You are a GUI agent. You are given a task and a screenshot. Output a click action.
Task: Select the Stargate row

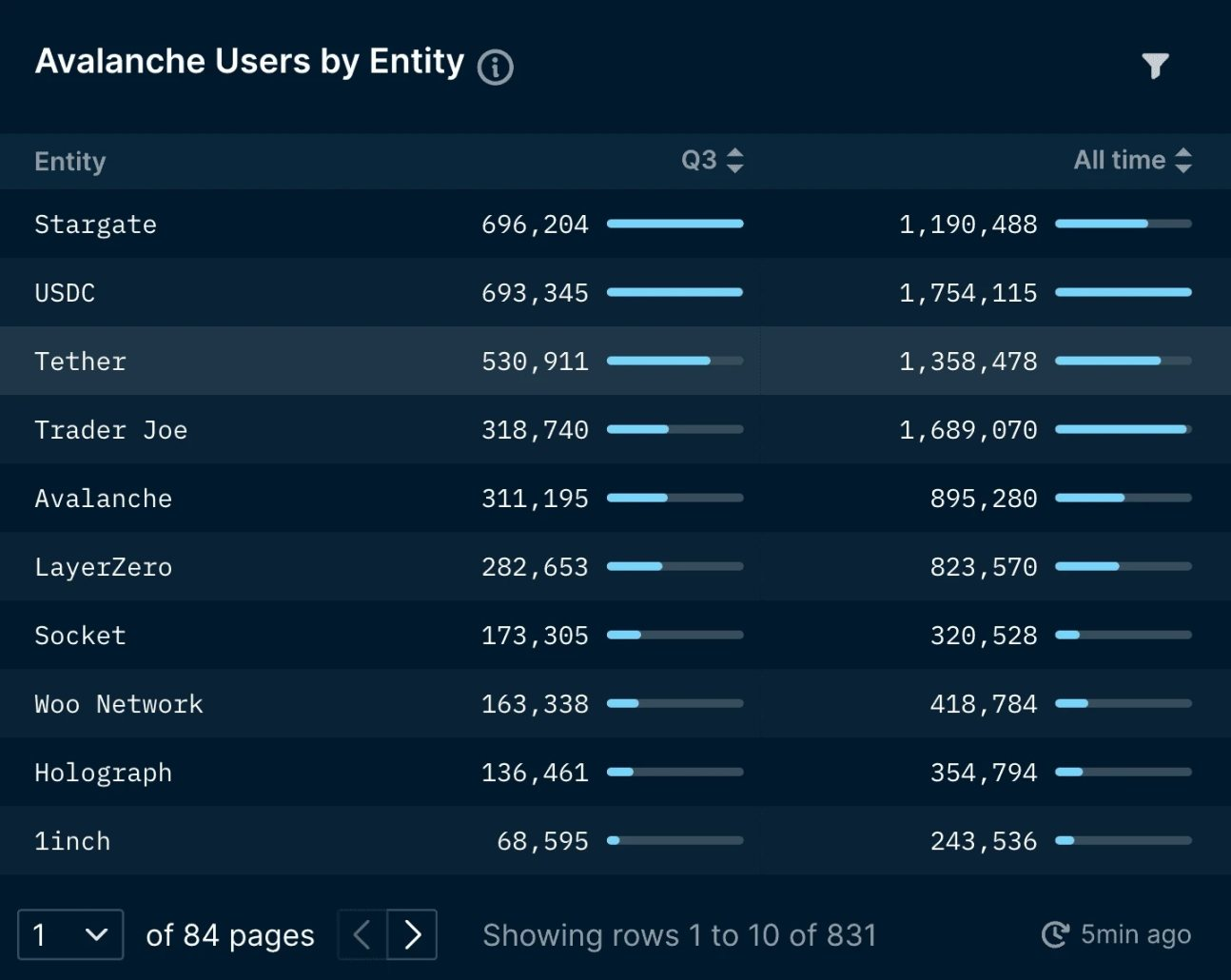point(615,224)
